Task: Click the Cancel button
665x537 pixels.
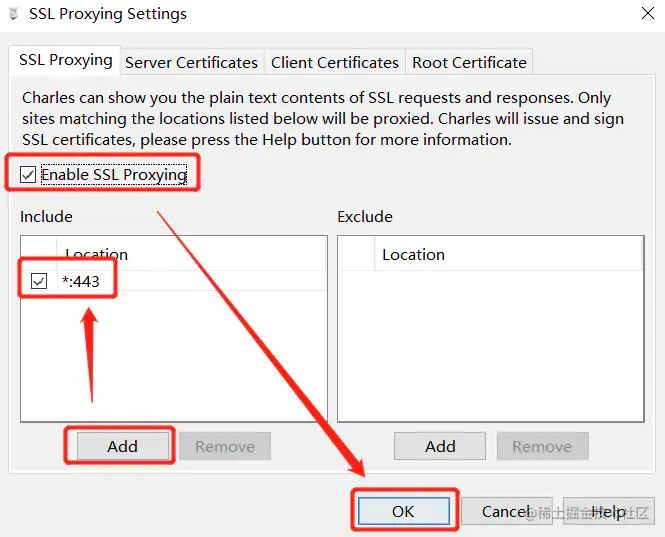Action: coord(506,511)
